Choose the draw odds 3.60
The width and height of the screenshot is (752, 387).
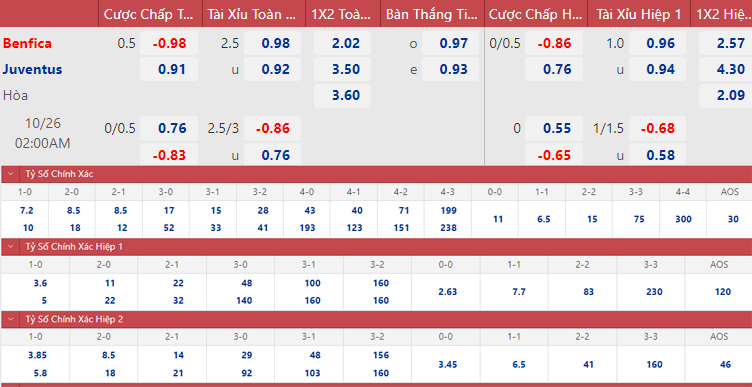click(342, 95)
